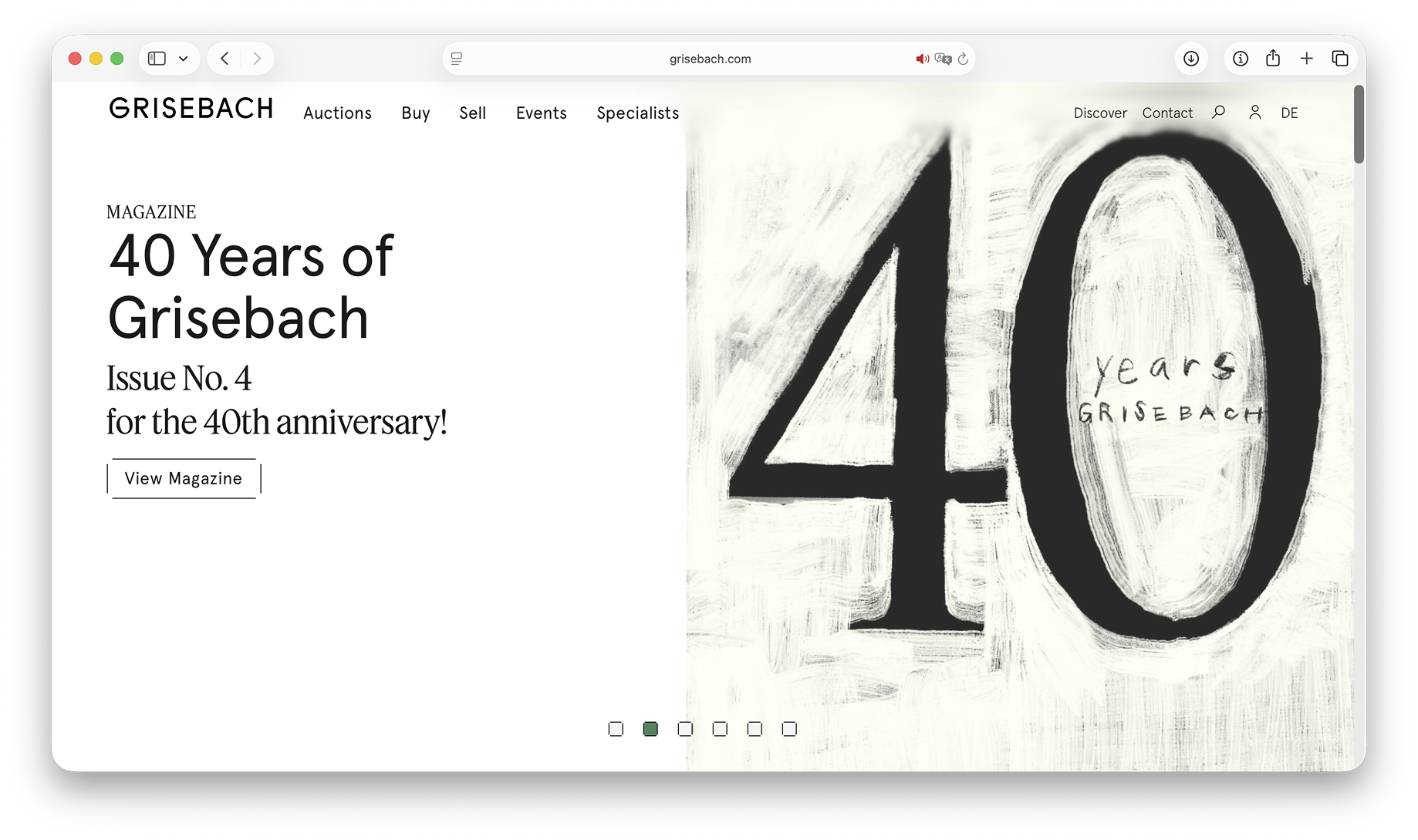1418x840 pixels.
Task: Select the last carousel slide indicator
Action: point(789,729)
